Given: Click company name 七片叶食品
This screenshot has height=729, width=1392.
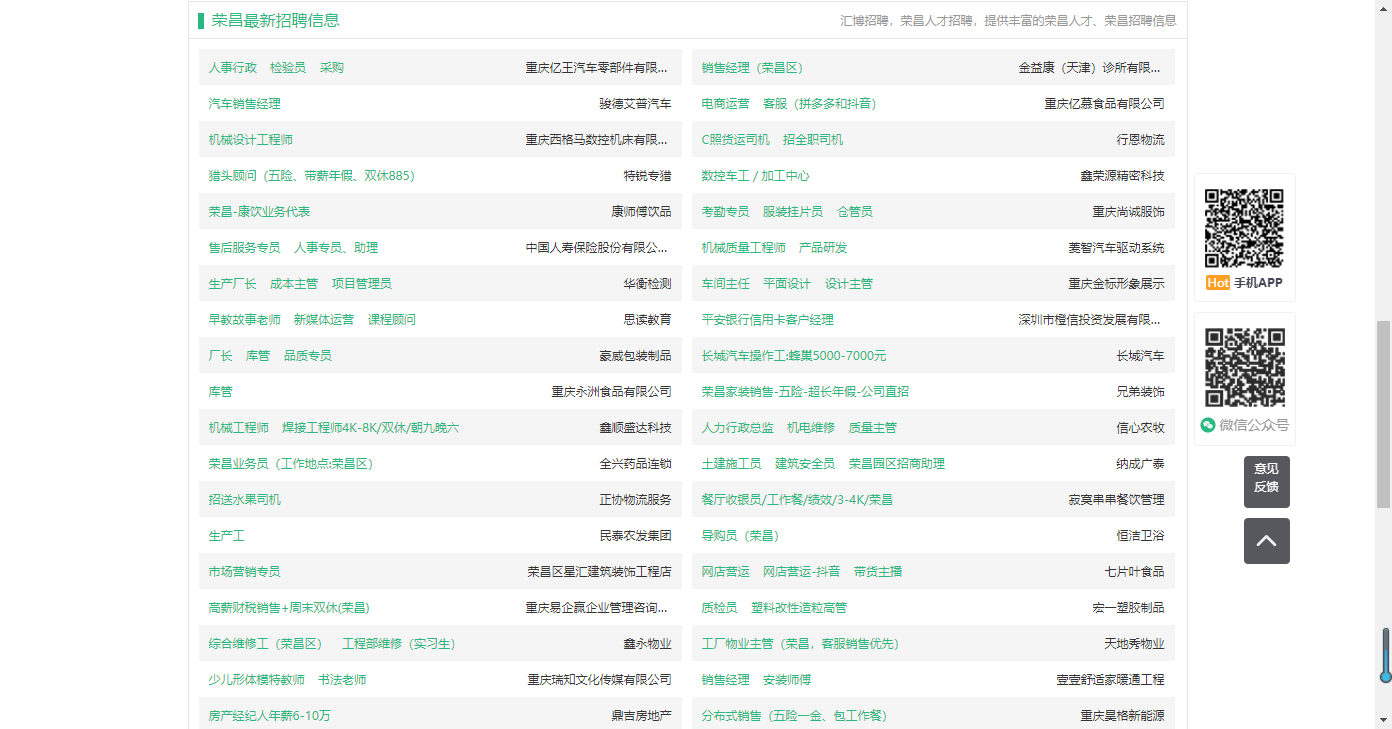Looking at the screenshot, I should [x=1135, y=572].
